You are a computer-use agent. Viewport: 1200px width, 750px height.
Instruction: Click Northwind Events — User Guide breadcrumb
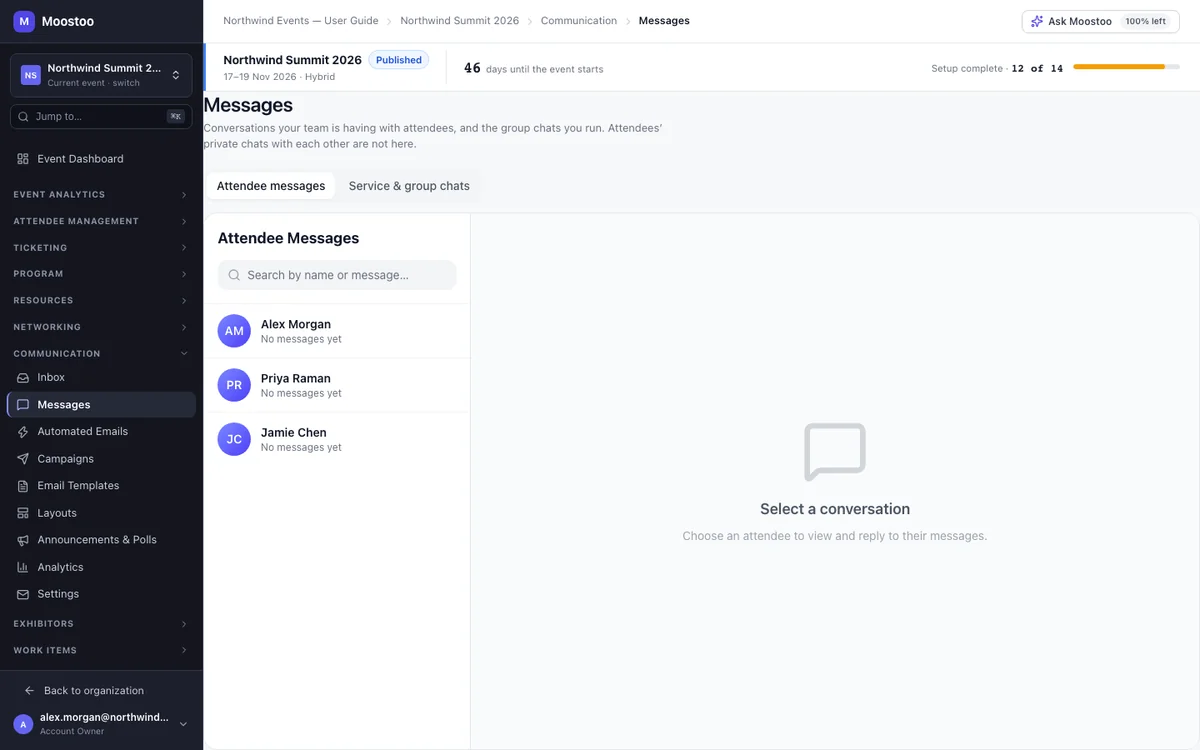(x=301, y=21)
